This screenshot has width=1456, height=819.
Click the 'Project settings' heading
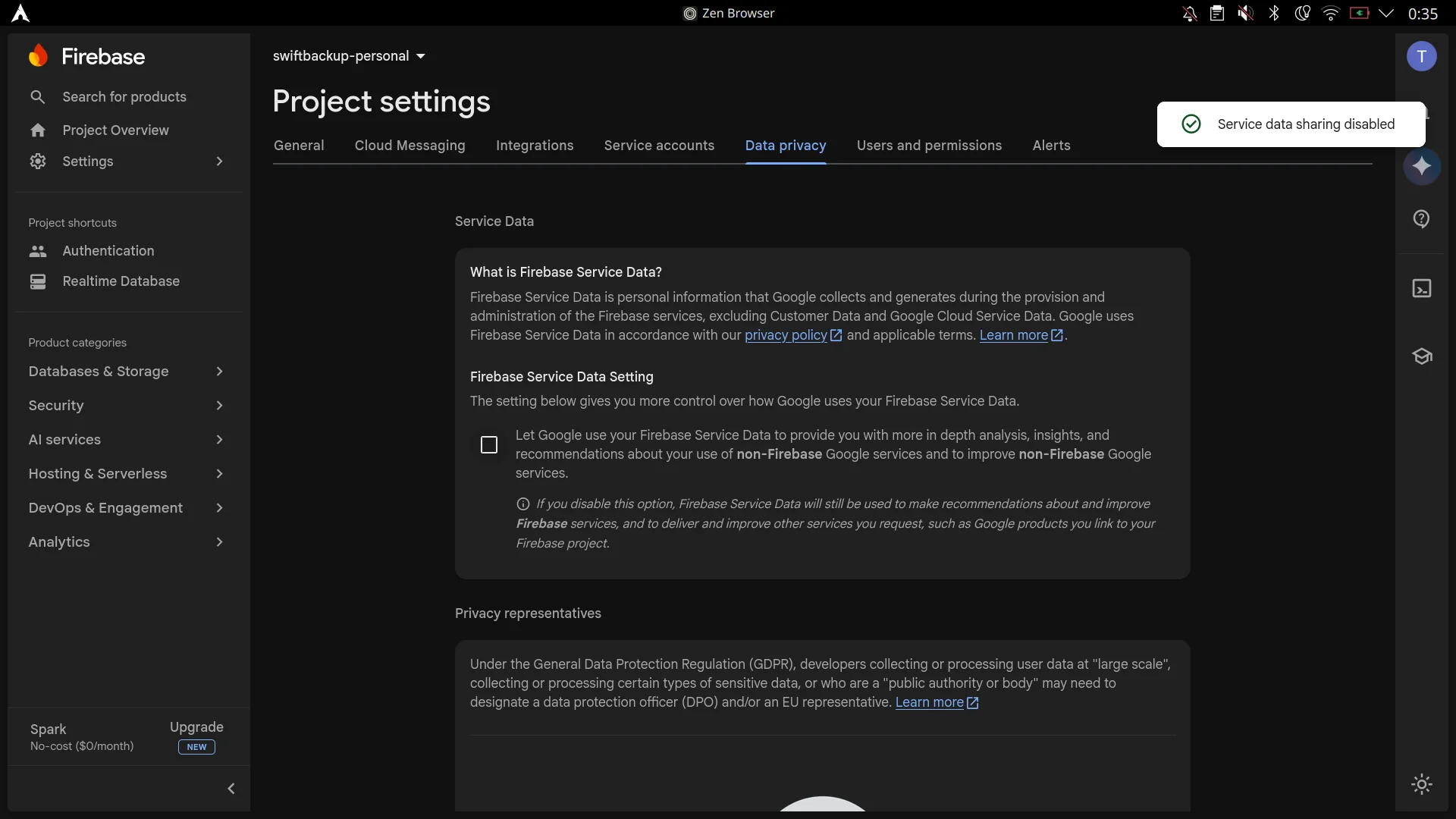pos(381,102)
